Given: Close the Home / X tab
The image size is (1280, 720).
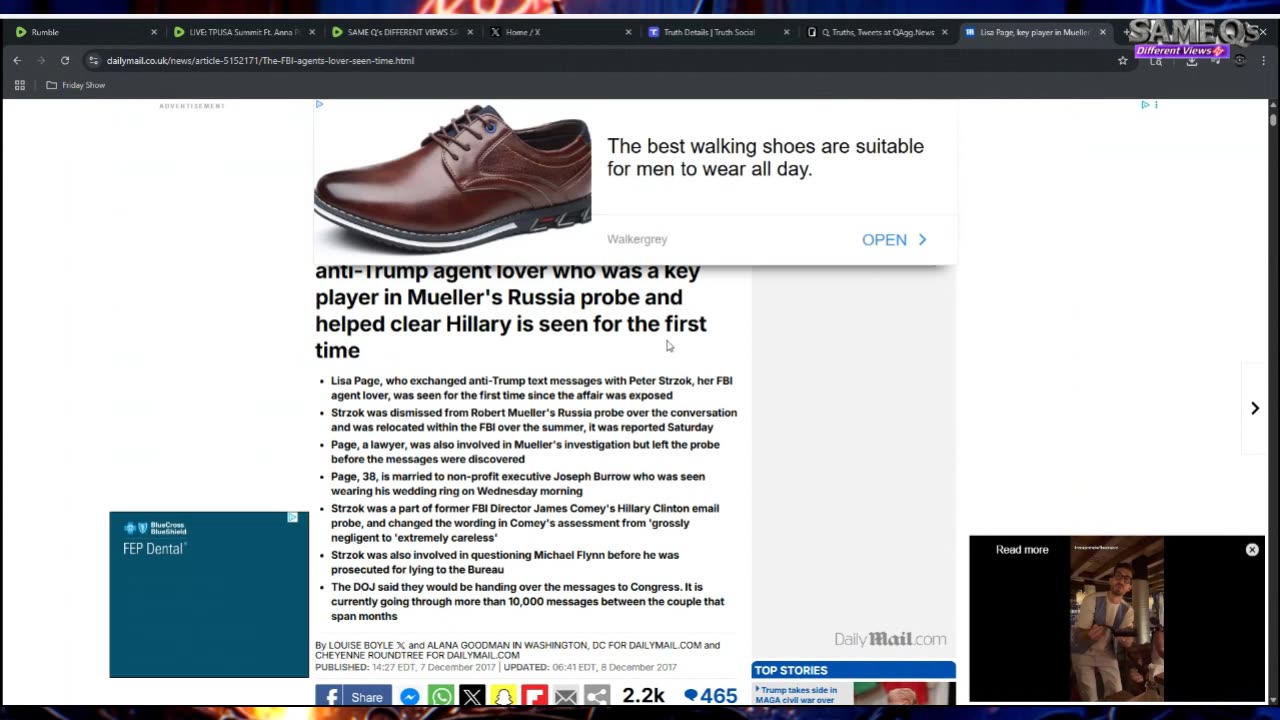Looking at the screenshot, I should pyautogui.click(x=628, y=32).
